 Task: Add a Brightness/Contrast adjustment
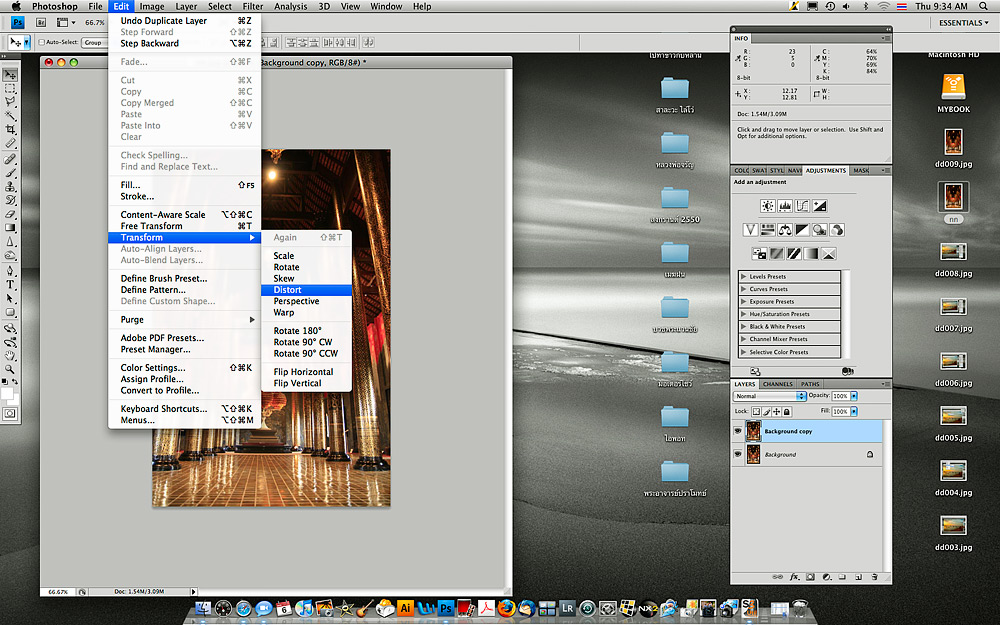click(x=767, y=206)
